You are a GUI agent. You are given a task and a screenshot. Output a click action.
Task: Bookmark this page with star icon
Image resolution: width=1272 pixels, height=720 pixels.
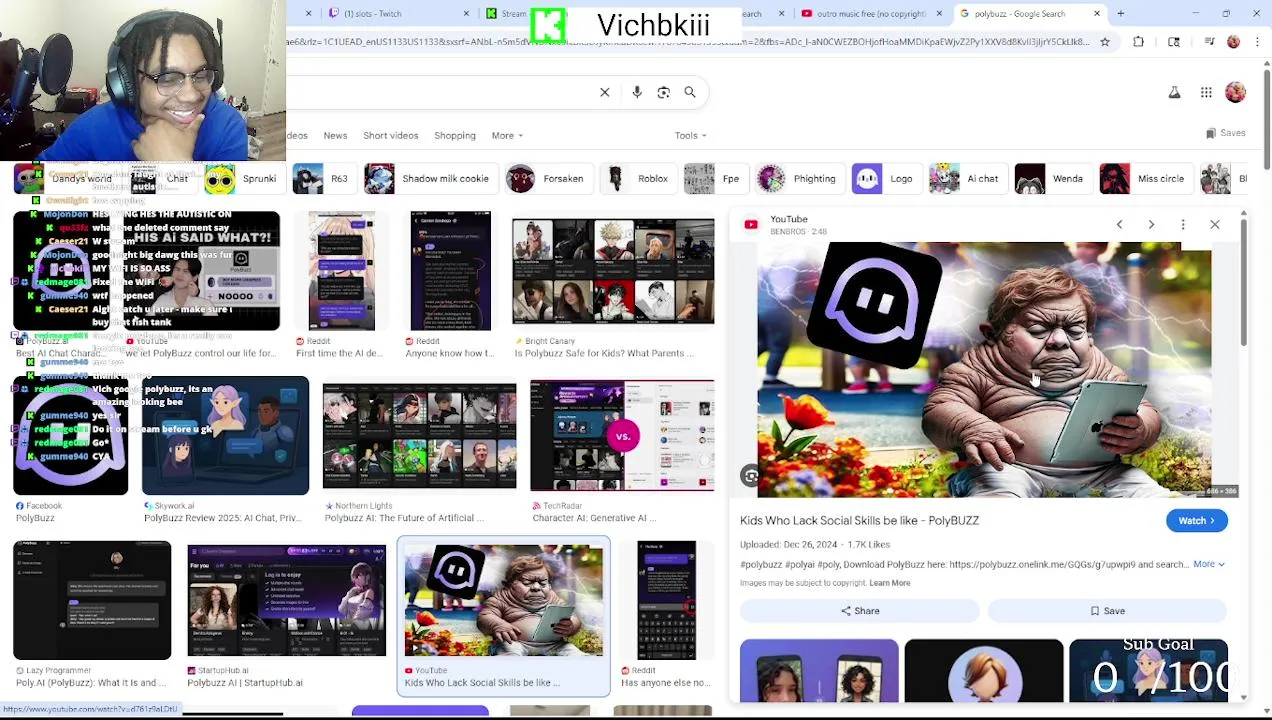(x=1105, y=42)
